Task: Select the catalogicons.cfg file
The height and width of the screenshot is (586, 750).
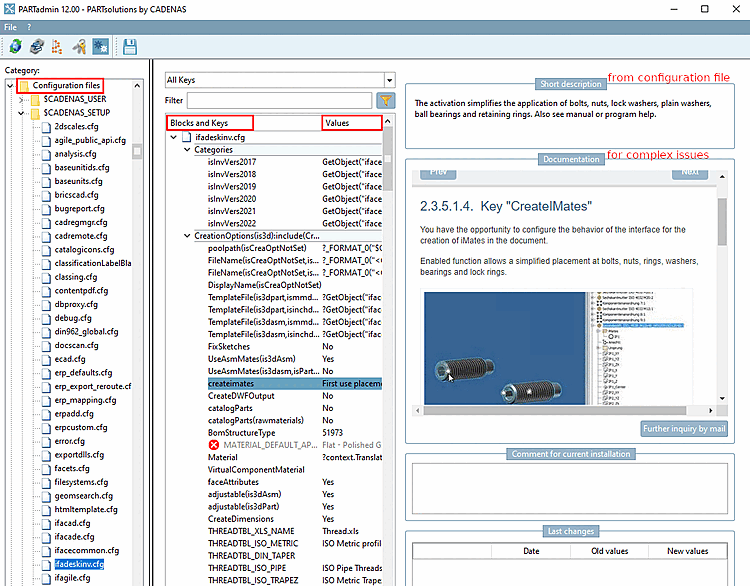Action: coord(84,250)
